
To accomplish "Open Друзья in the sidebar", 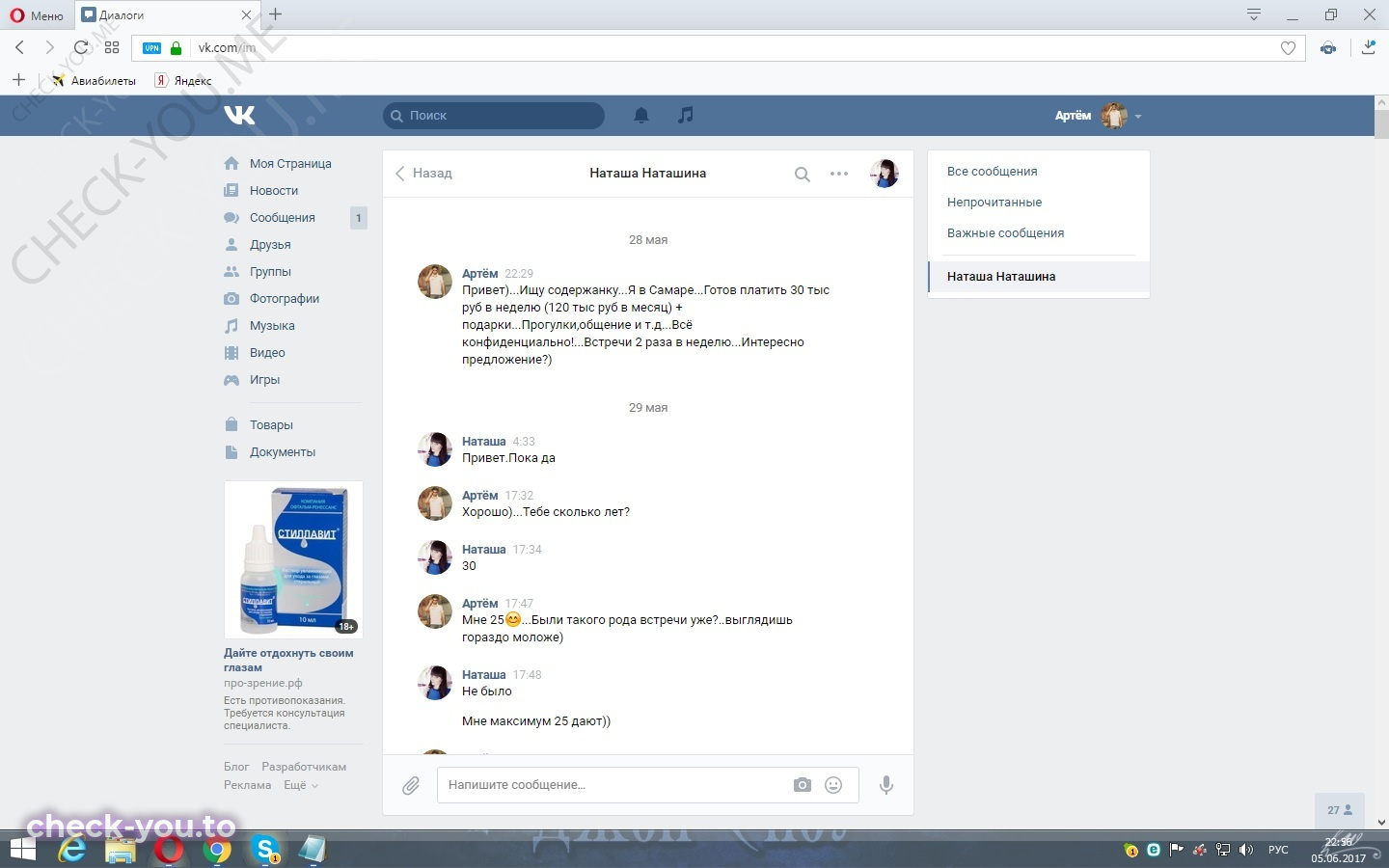I will click(x=270, y=245).
